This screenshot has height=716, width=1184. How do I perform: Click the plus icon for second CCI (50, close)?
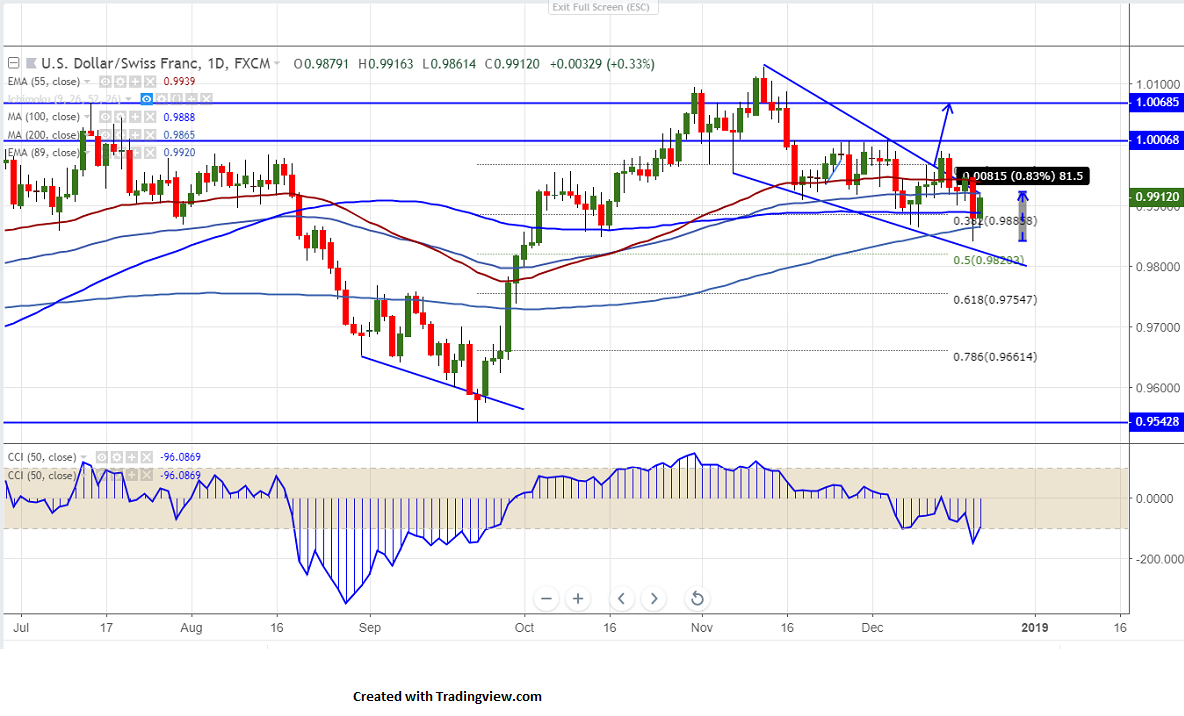pos(131,475)
